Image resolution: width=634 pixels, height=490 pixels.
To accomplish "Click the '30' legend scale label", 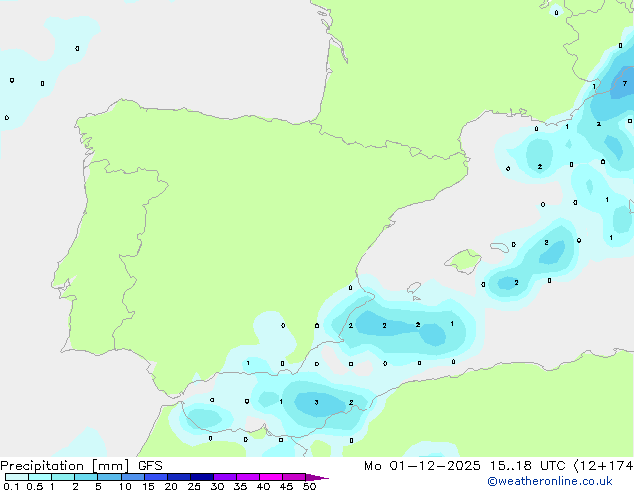I will click(x=217, y=486).
